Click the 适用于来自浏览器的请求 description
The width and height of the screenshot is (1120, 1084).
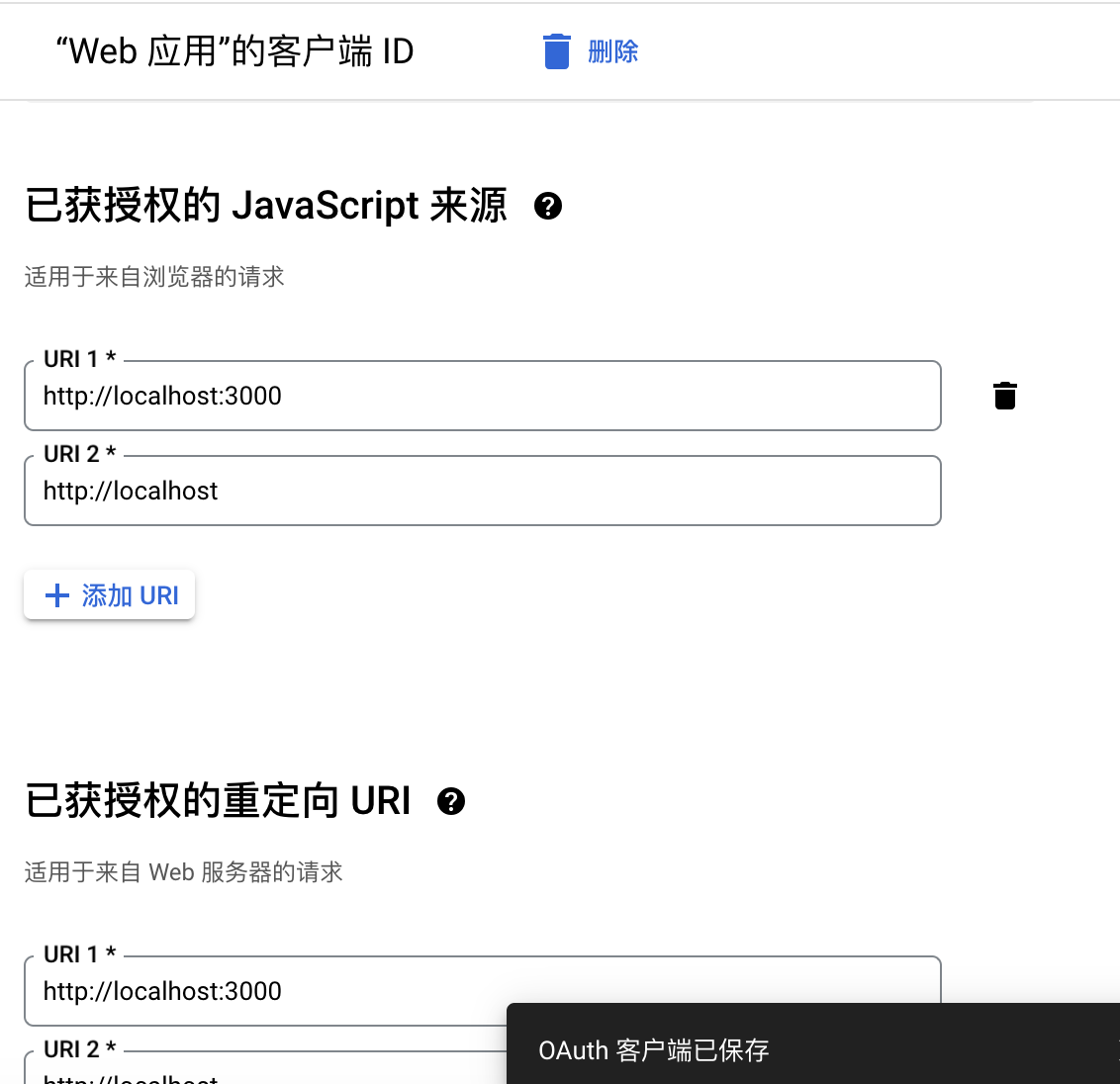coord(154,277)
